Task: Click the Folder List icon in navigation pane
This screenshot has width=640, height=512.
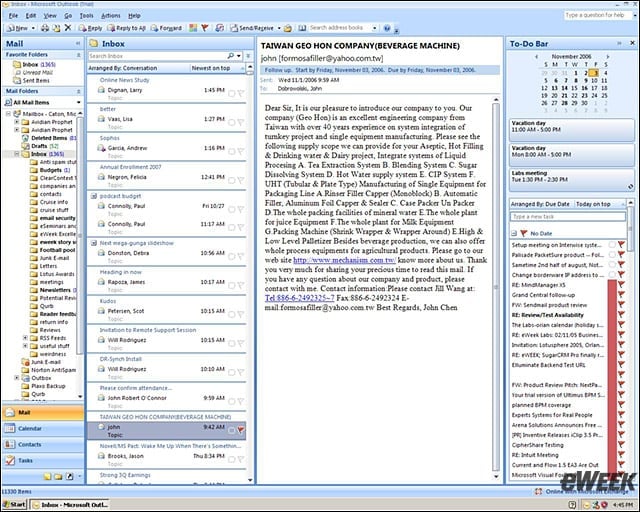Action: pos(58,476)
